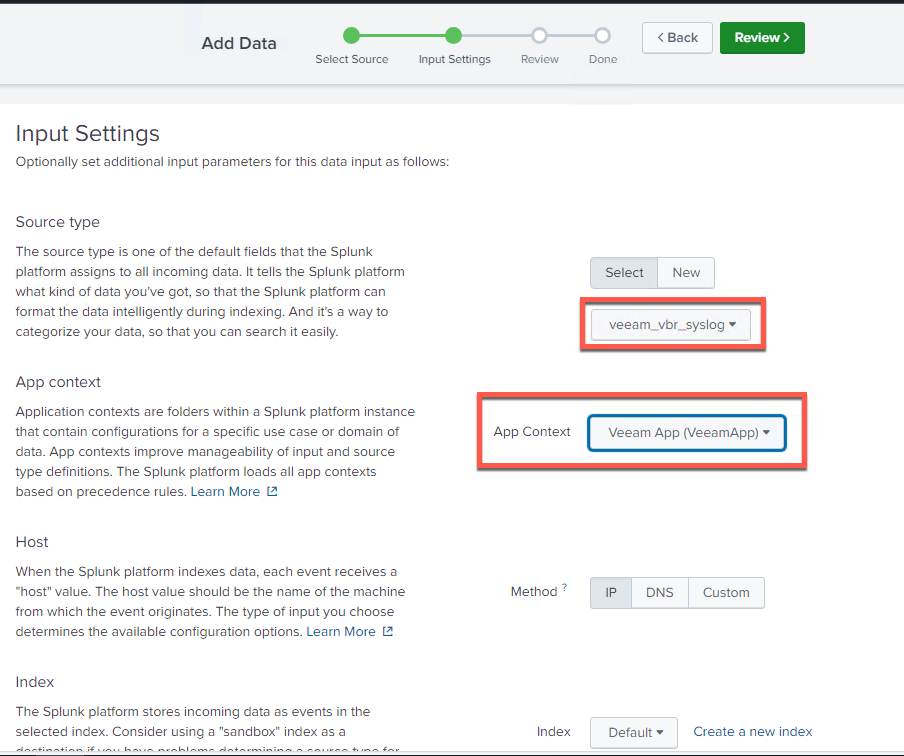Screen dimensions: 904x756
Task: Click the Input Settings step circle
Action: 454,36
